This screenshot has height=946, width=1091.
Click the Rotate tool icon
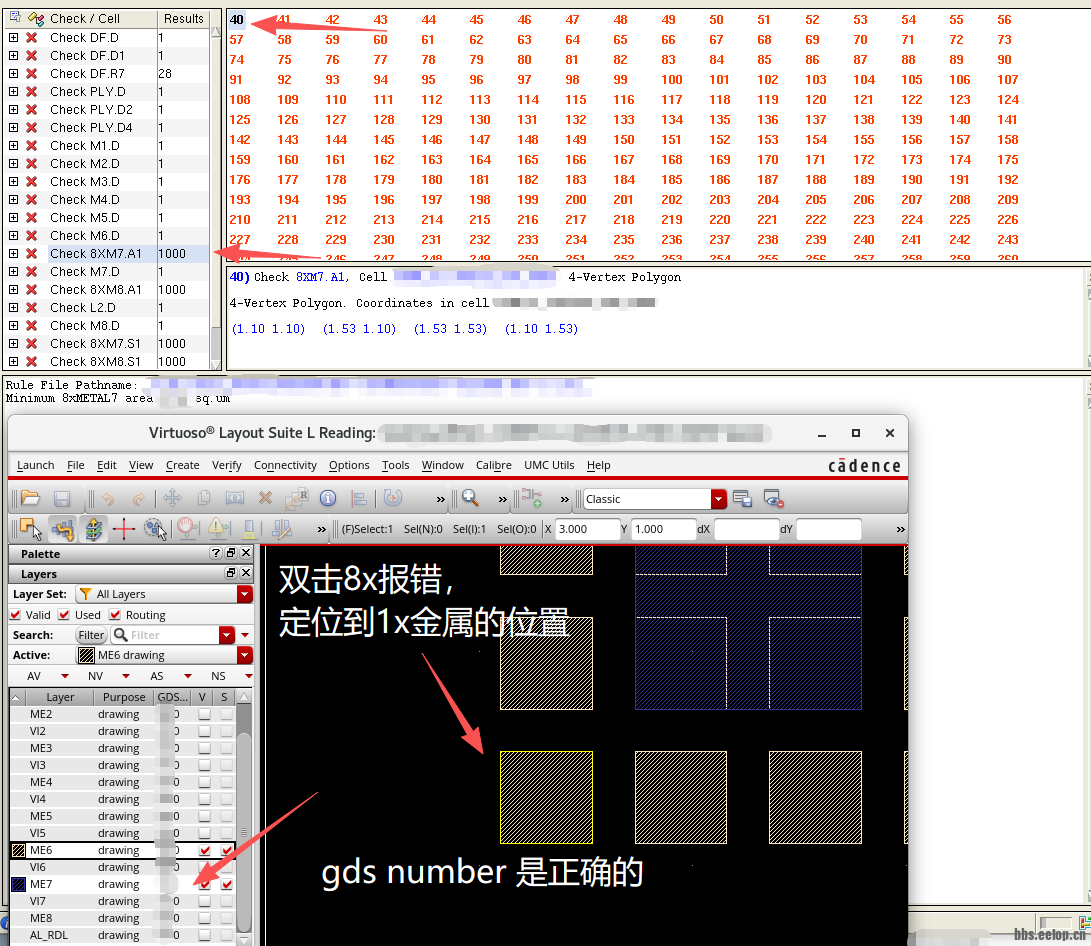click(392, 497)
